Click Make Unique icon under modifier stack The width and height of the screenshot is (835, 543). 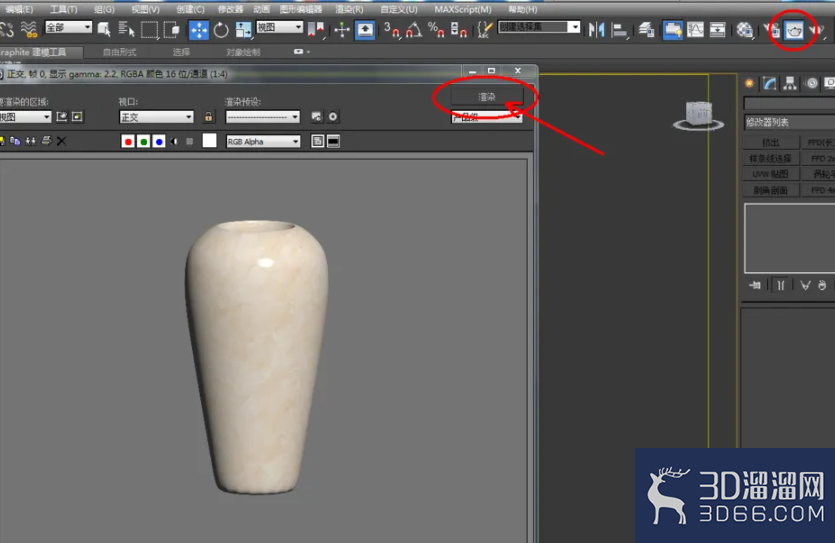pyautogui.click(x=805, y=285)
